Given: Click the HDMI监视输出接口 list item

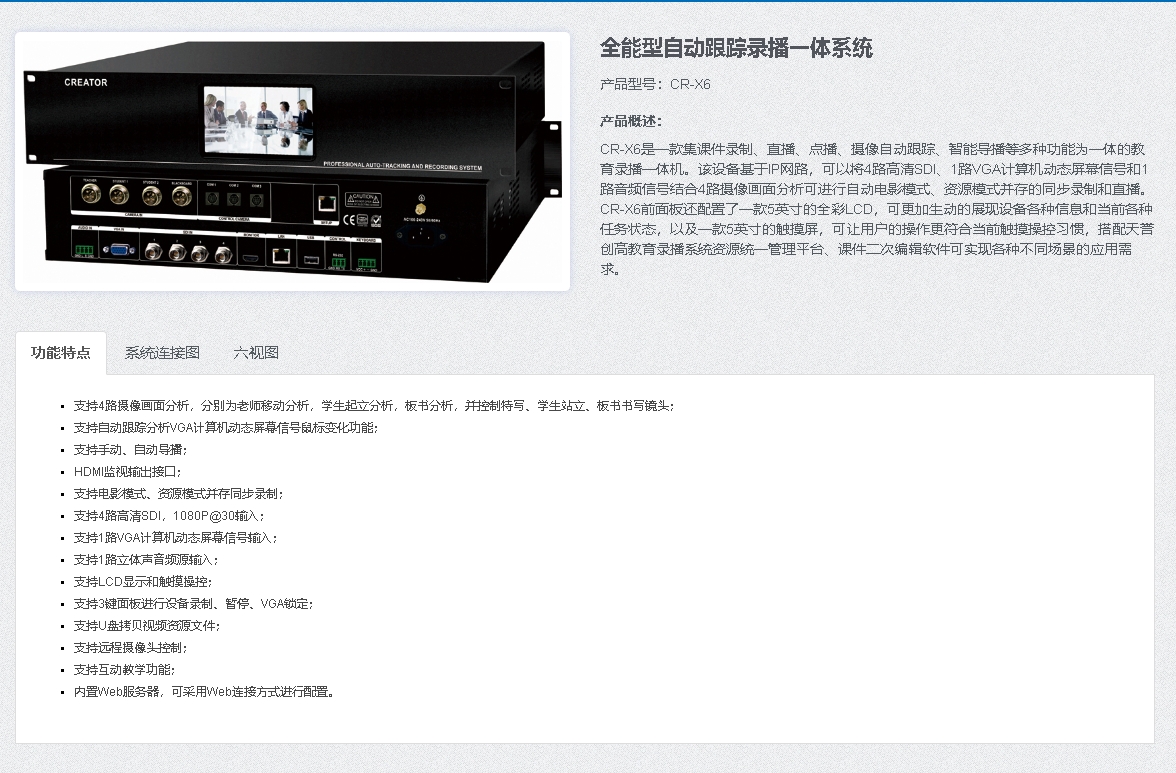Looking at the screenshot, I should pos(128,472).
